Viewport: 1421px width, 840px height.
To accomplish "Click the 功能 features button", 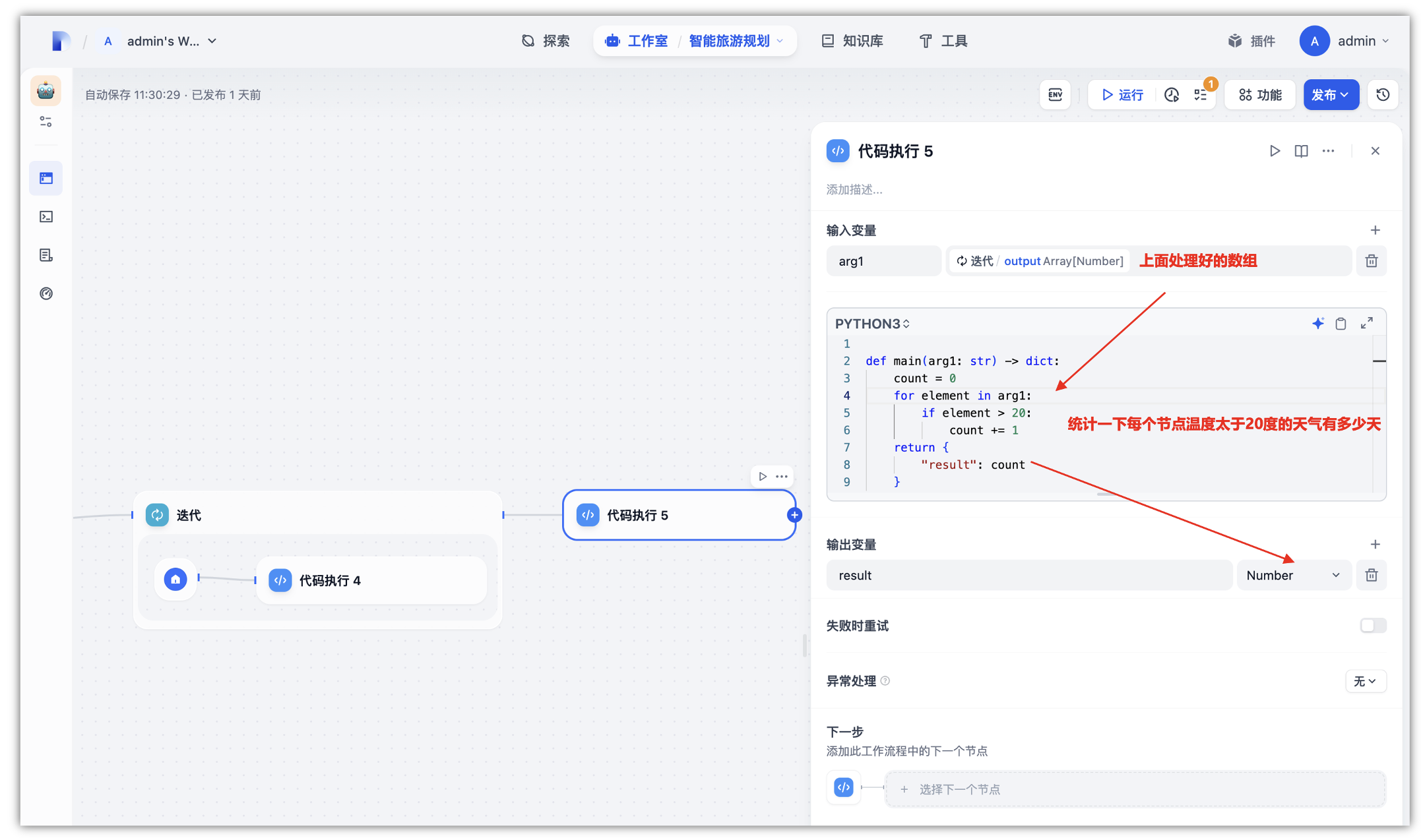I will pyautogui.click(x=1260, y=95).
